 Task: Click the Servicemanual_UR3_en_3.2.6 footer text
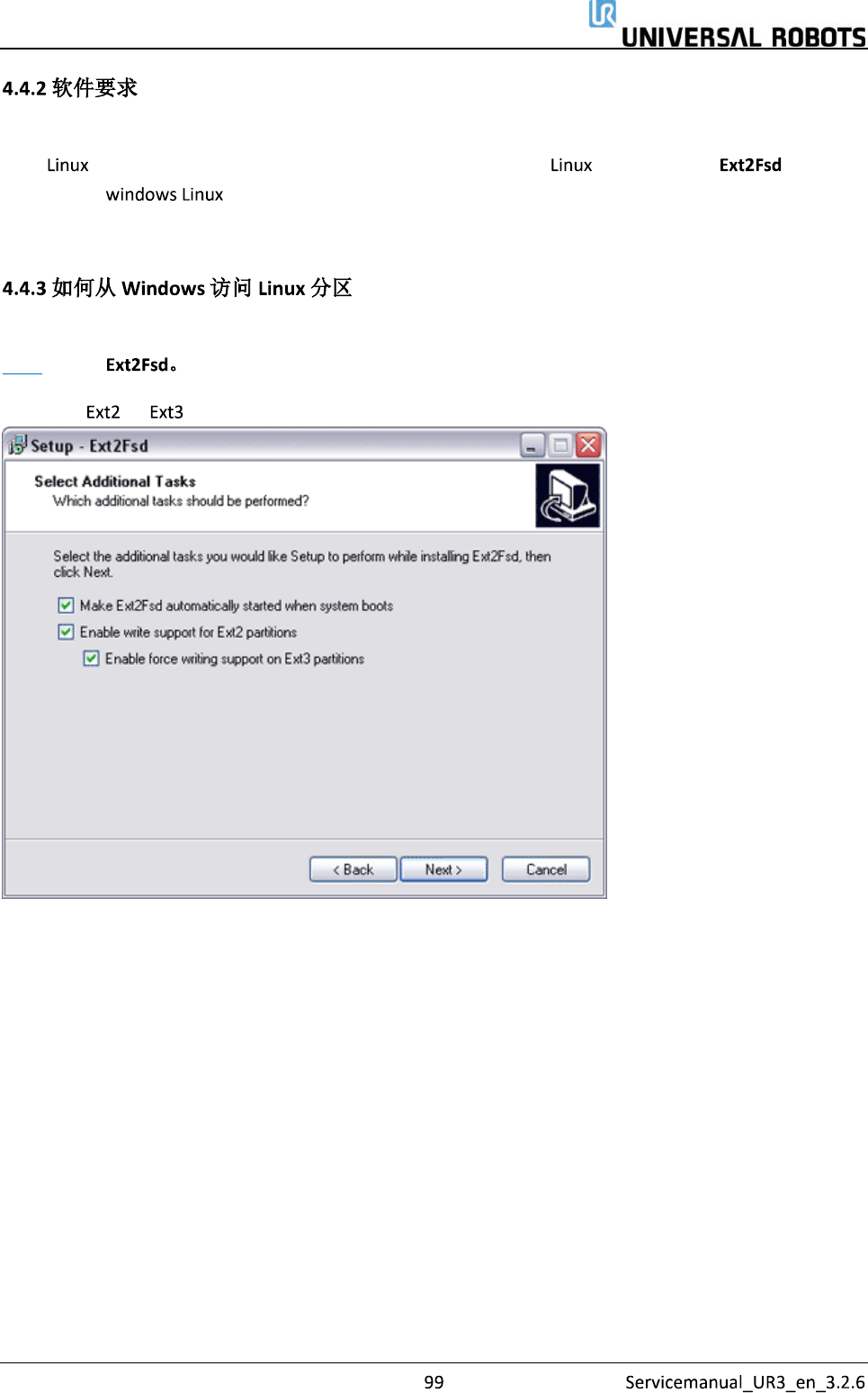[745, 1382]
